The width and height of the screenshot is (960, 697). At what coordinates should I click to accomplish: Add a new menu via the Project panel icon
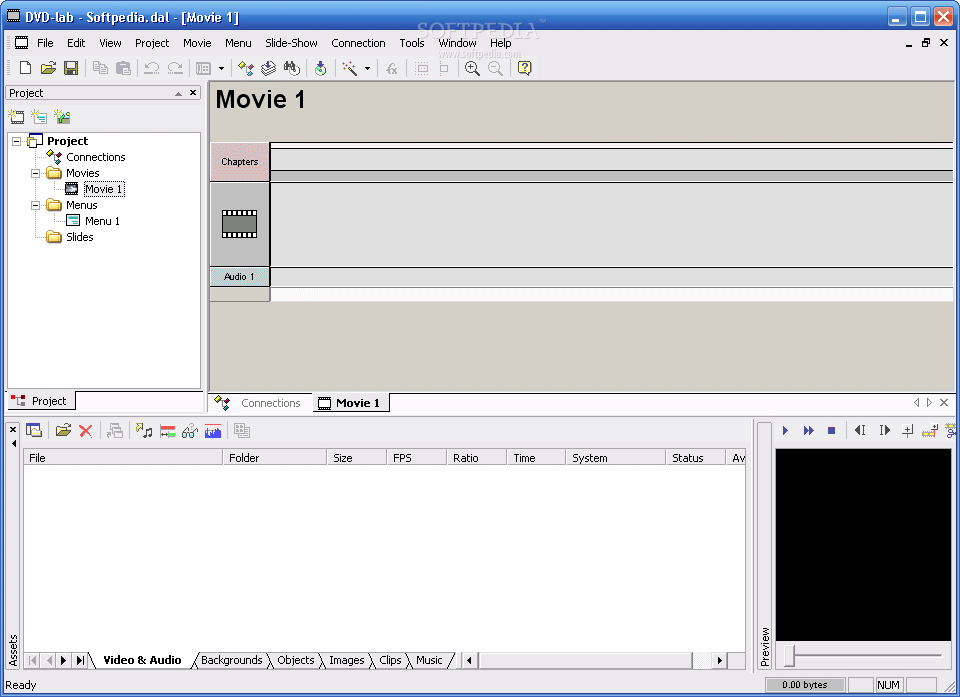pyautogui.click(x=39, y=116)
